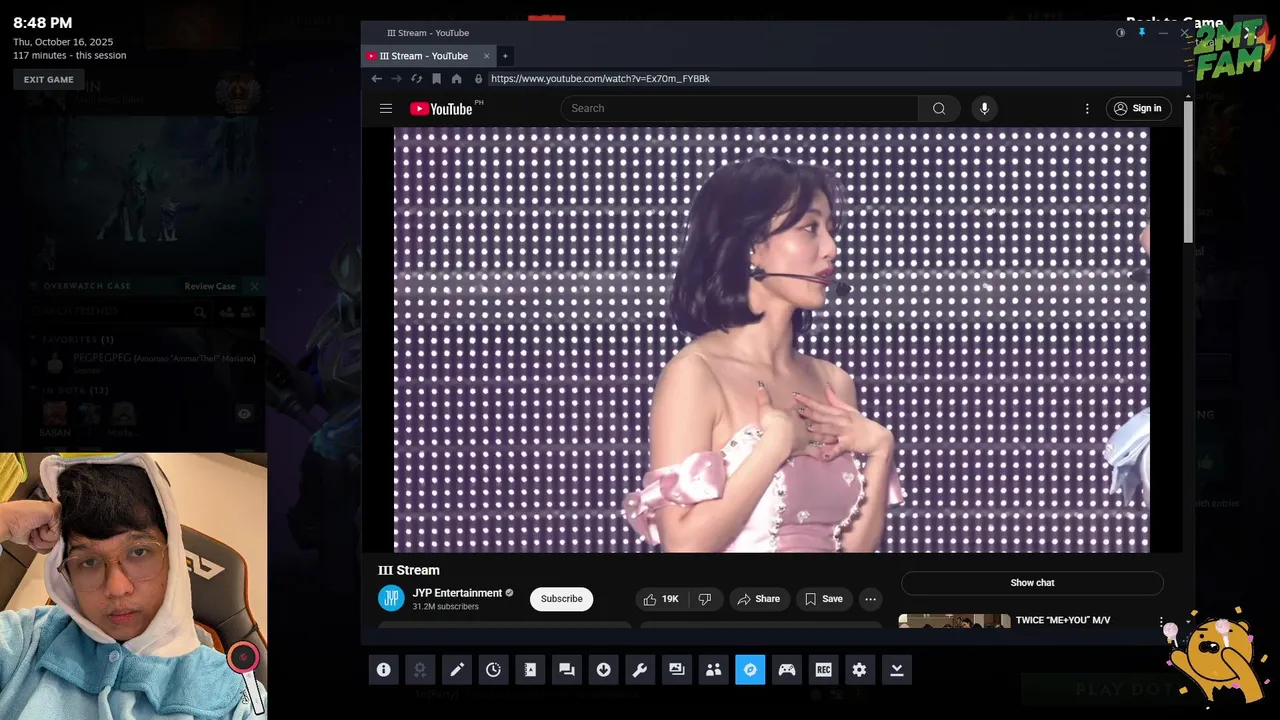The image size is (1280, 720).
Task: Open the wrench tools icon
Action: pyautogui.click(x=640, y=670)
